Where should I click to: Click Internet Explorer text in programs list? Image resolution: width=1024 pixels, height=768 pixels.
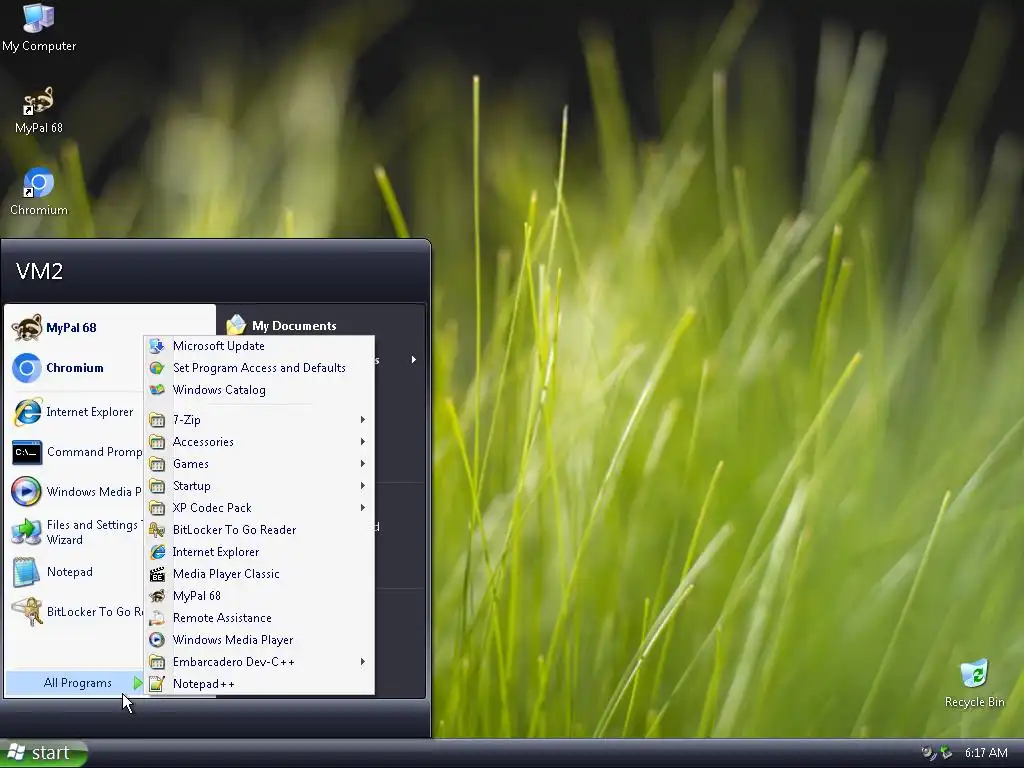216,552
